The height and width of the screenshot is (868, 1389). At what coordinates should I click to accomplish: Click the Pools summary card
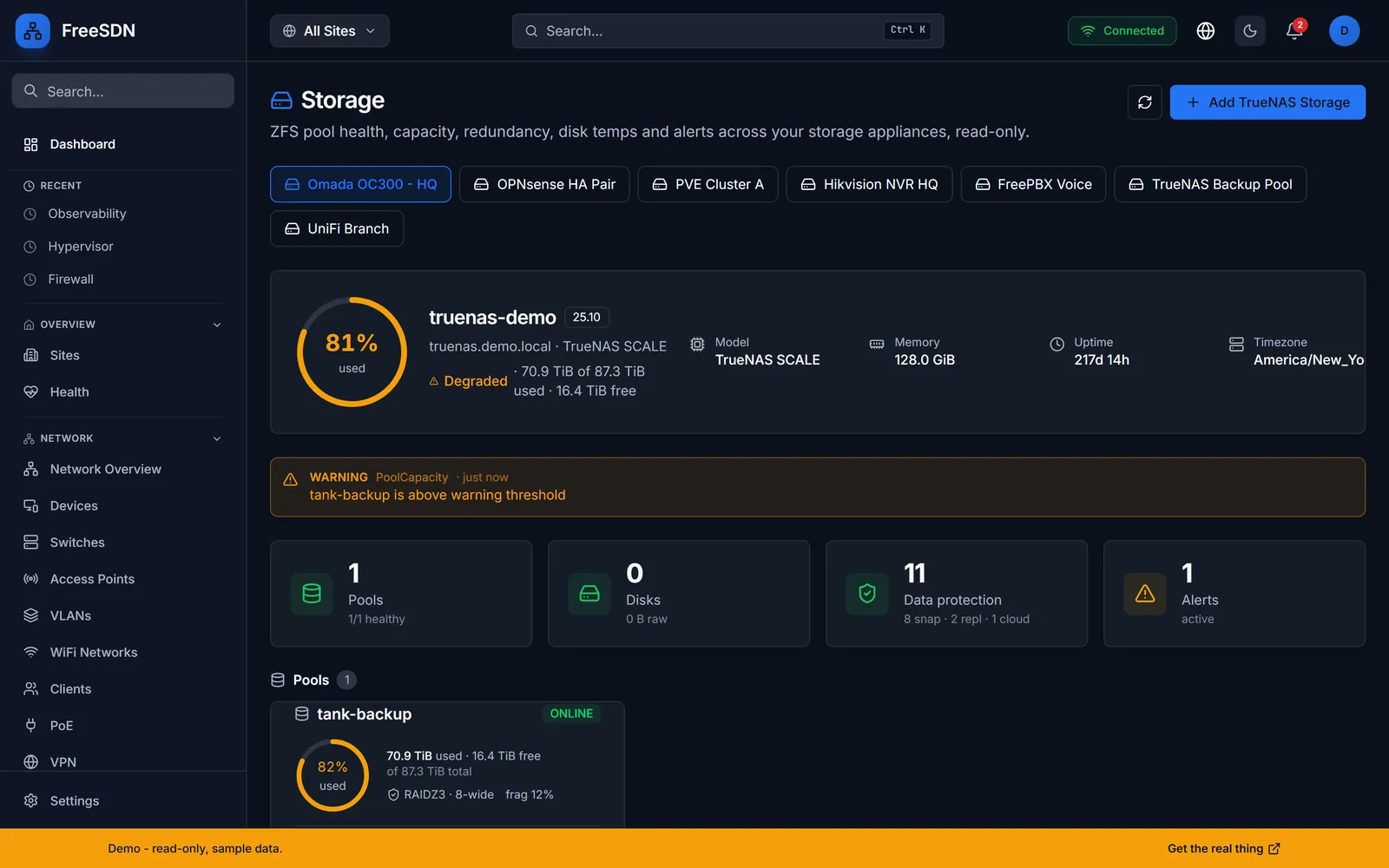click(401, 594)
